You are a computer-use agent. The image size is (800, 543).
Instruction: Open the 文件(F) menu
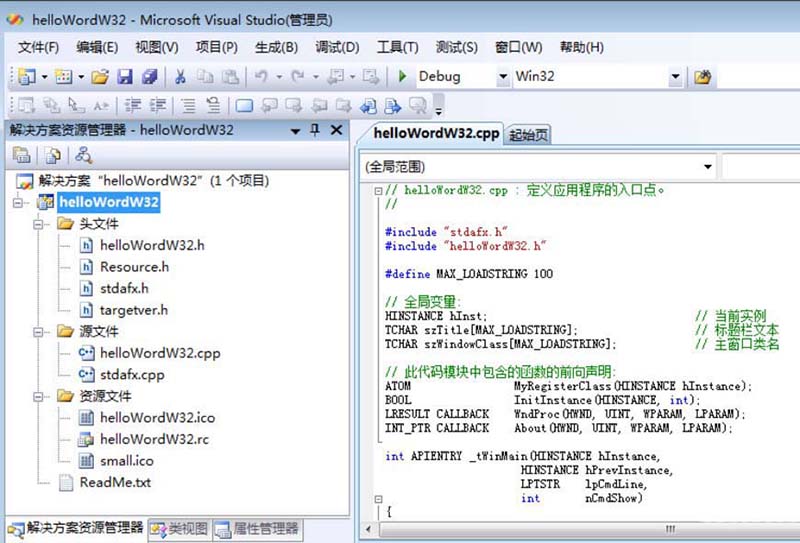tap(38, 47)
